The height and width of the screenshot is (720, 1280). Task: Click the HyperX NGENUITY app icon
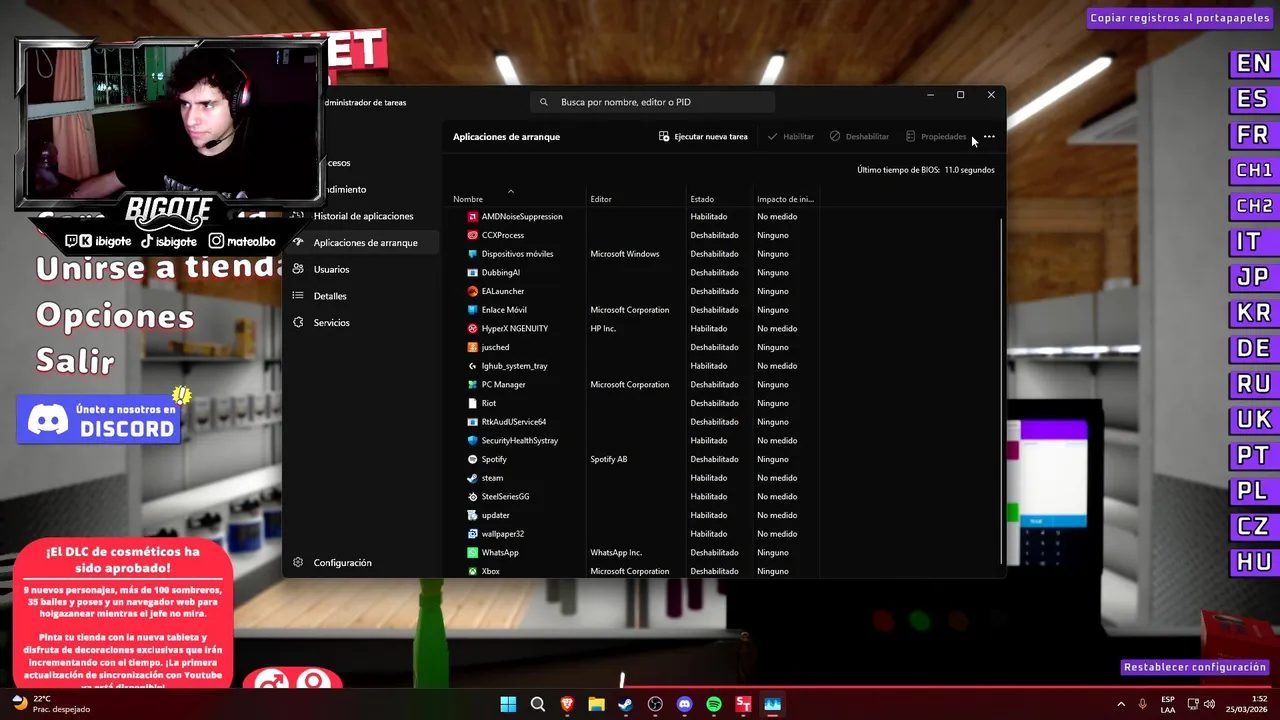click(x=473, y=328)
